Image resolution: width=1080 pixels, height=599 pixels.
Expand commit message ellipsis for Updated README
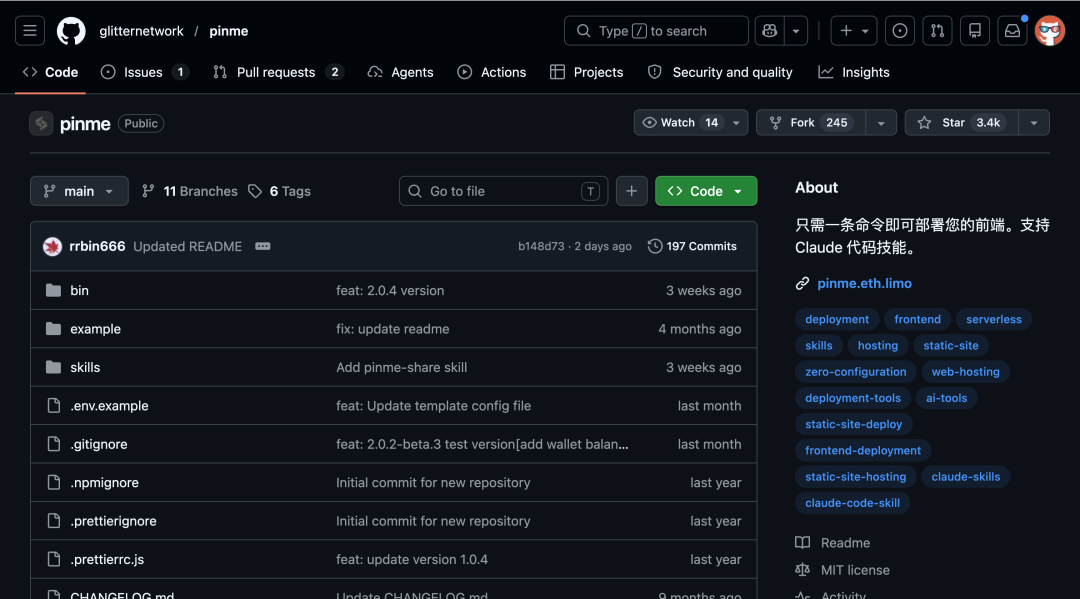point(262,246)
